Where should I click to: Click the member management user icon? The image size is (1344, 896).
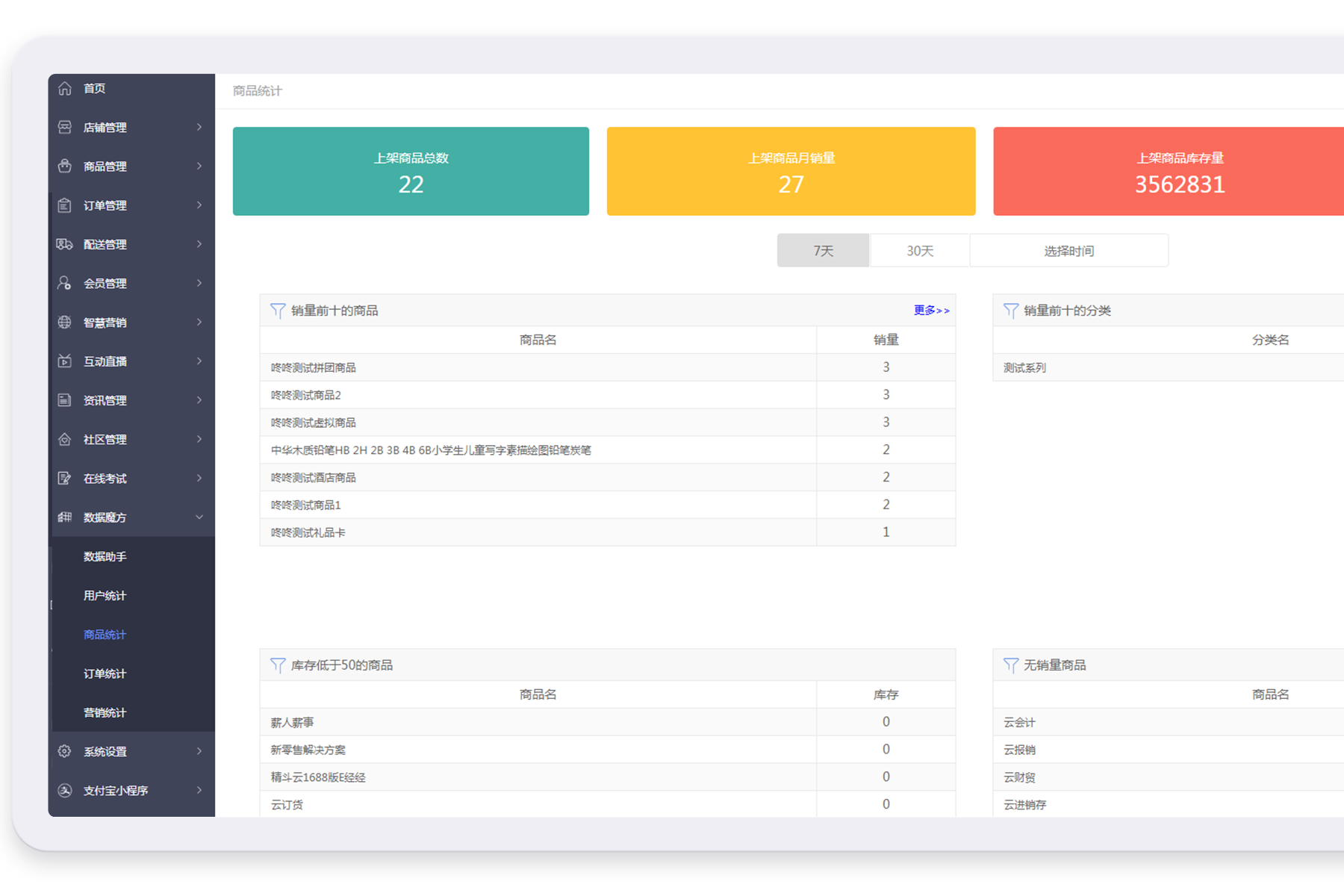click(65, 283)
